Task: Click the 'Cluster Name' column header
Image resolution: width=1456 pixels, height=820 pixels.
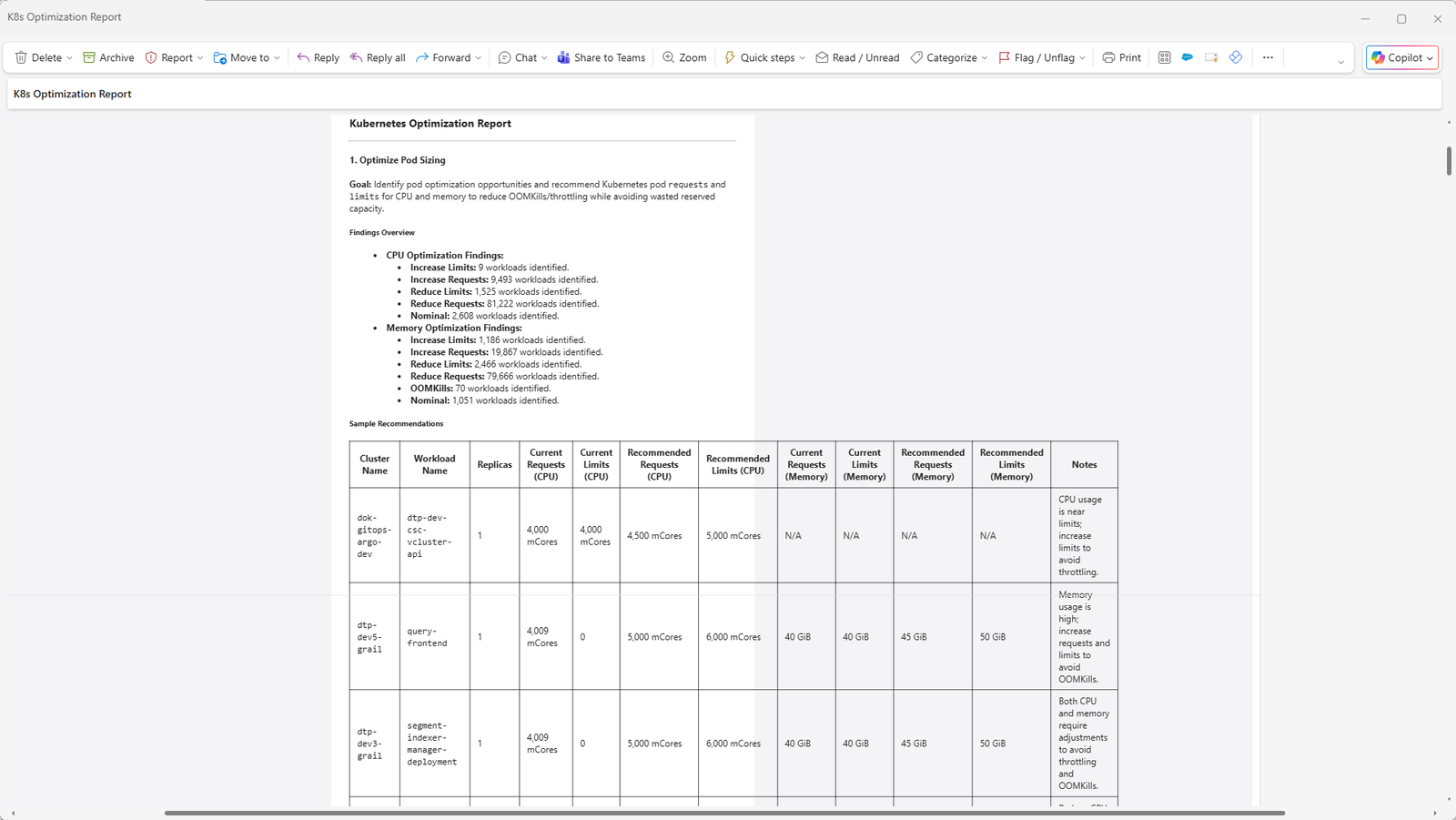Action: click(374, 465)
